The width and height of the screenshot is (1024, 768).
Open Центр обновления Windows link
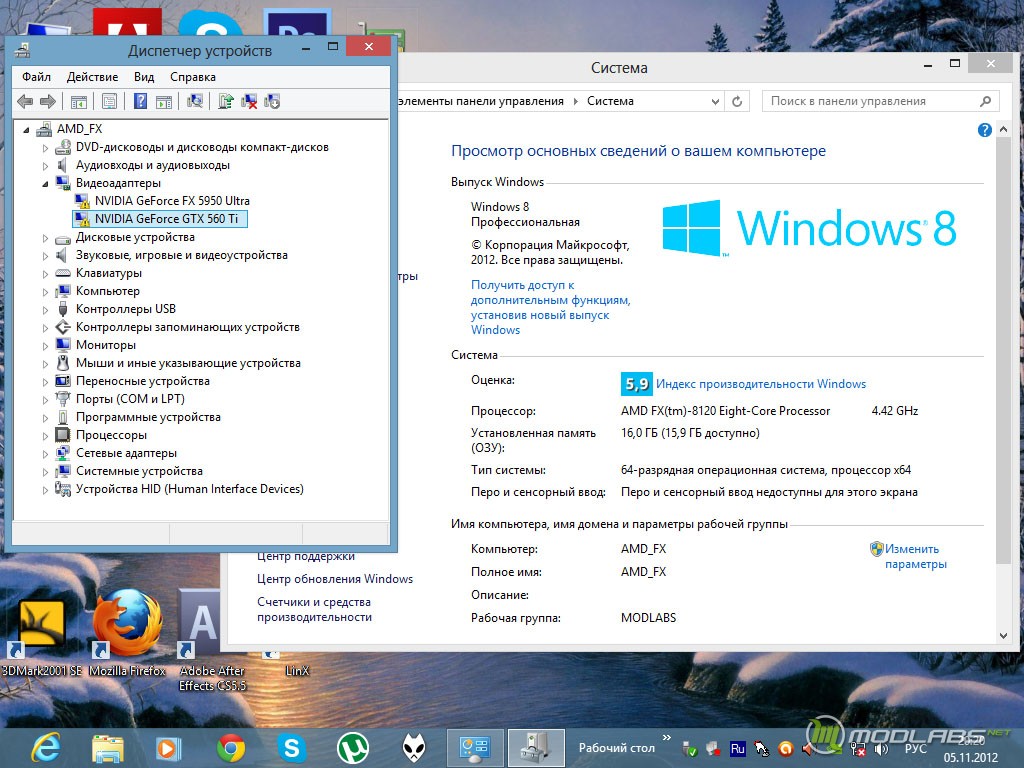335,579
